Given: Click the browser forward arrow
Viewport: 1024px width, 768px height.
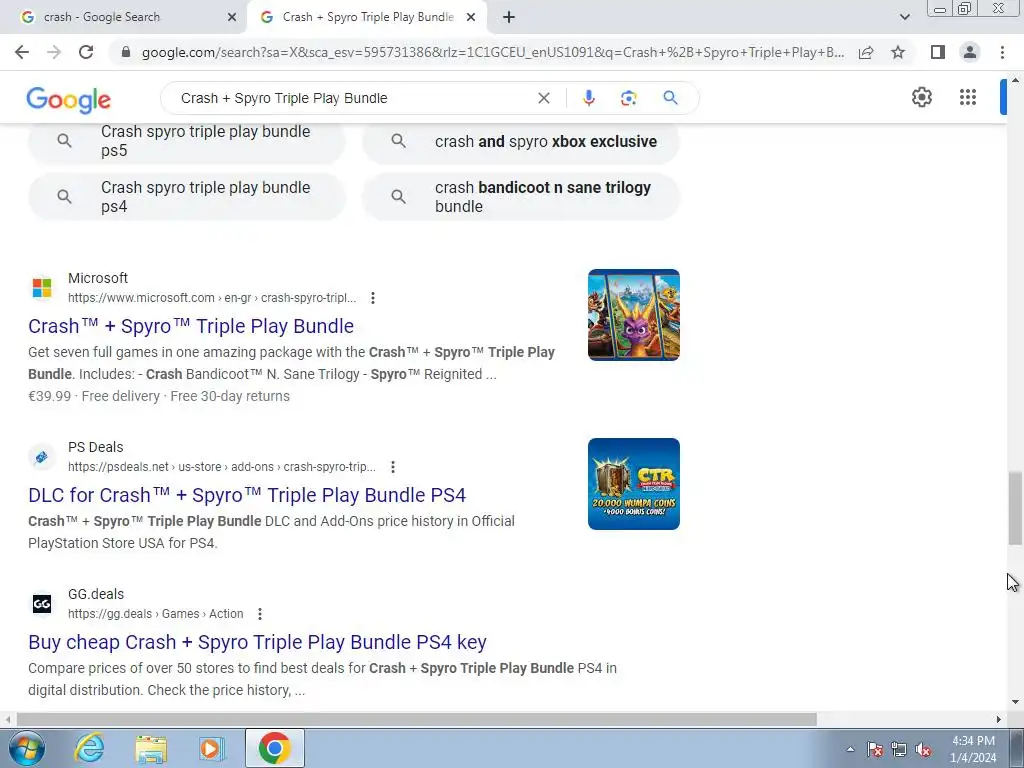Looking at the screenshot, I should tap(54, 52).
